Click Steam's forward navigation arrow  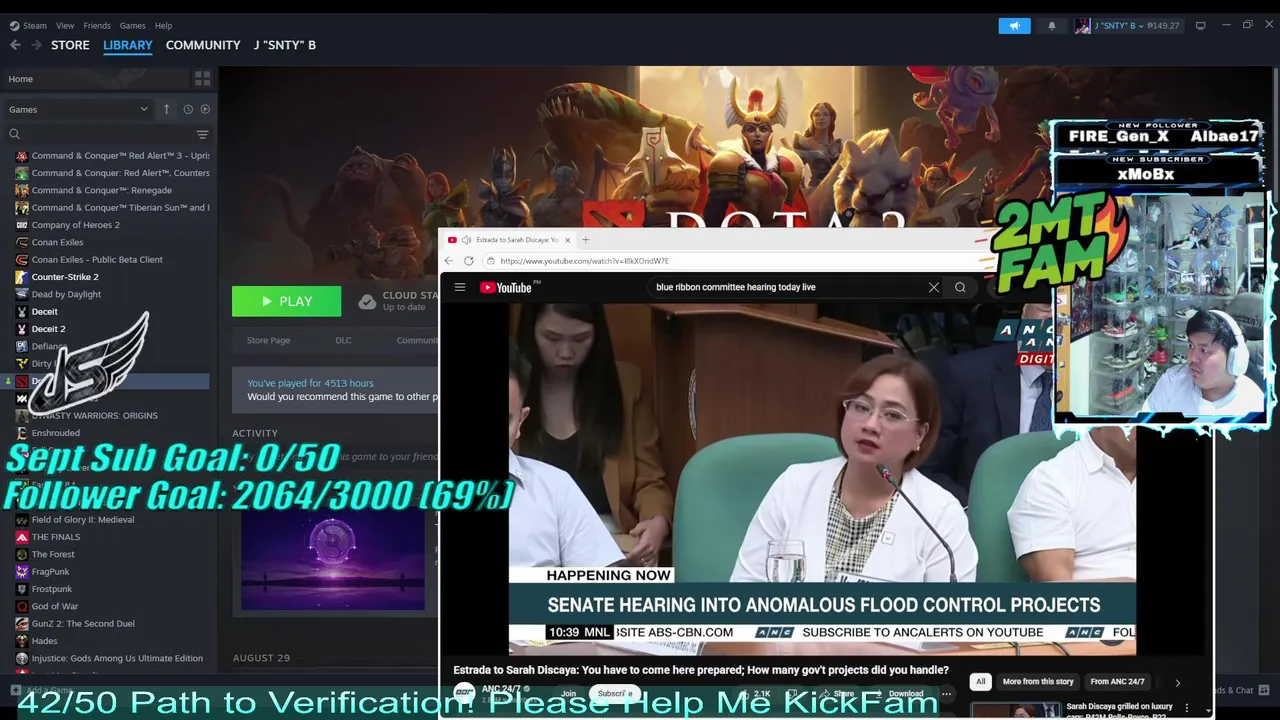click(36, 45)
